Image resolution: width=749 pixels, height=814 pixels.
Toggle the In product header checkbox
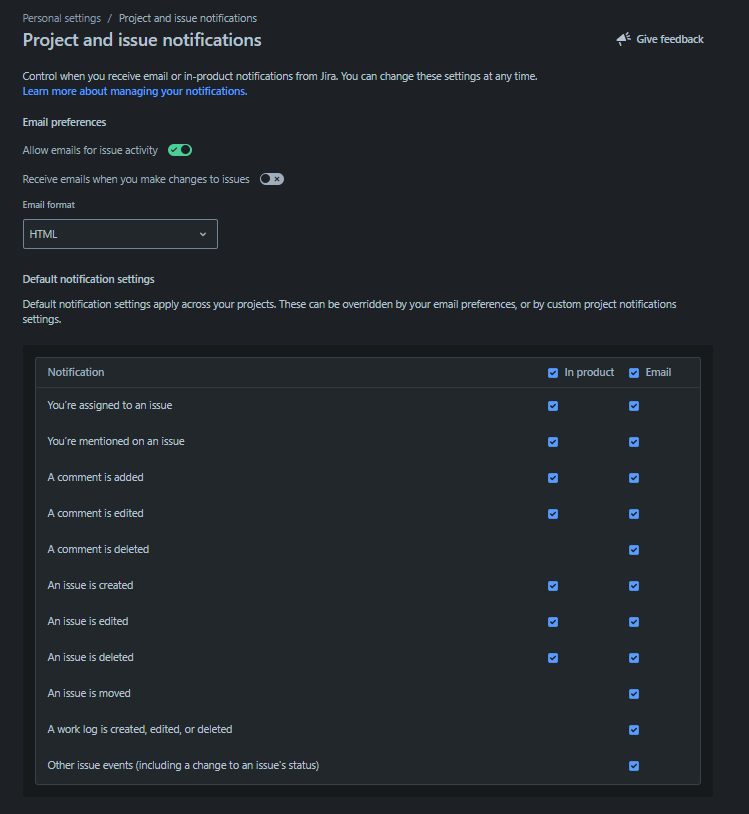click(x=553, y=373)
